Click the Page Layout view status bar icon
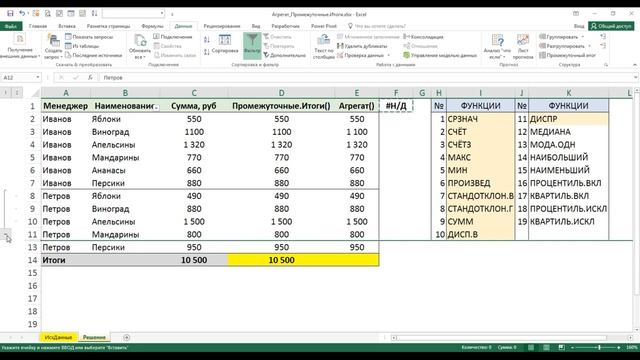Viewport: 640px width, 360px height. pyautogui.click(x=546, y=347)
